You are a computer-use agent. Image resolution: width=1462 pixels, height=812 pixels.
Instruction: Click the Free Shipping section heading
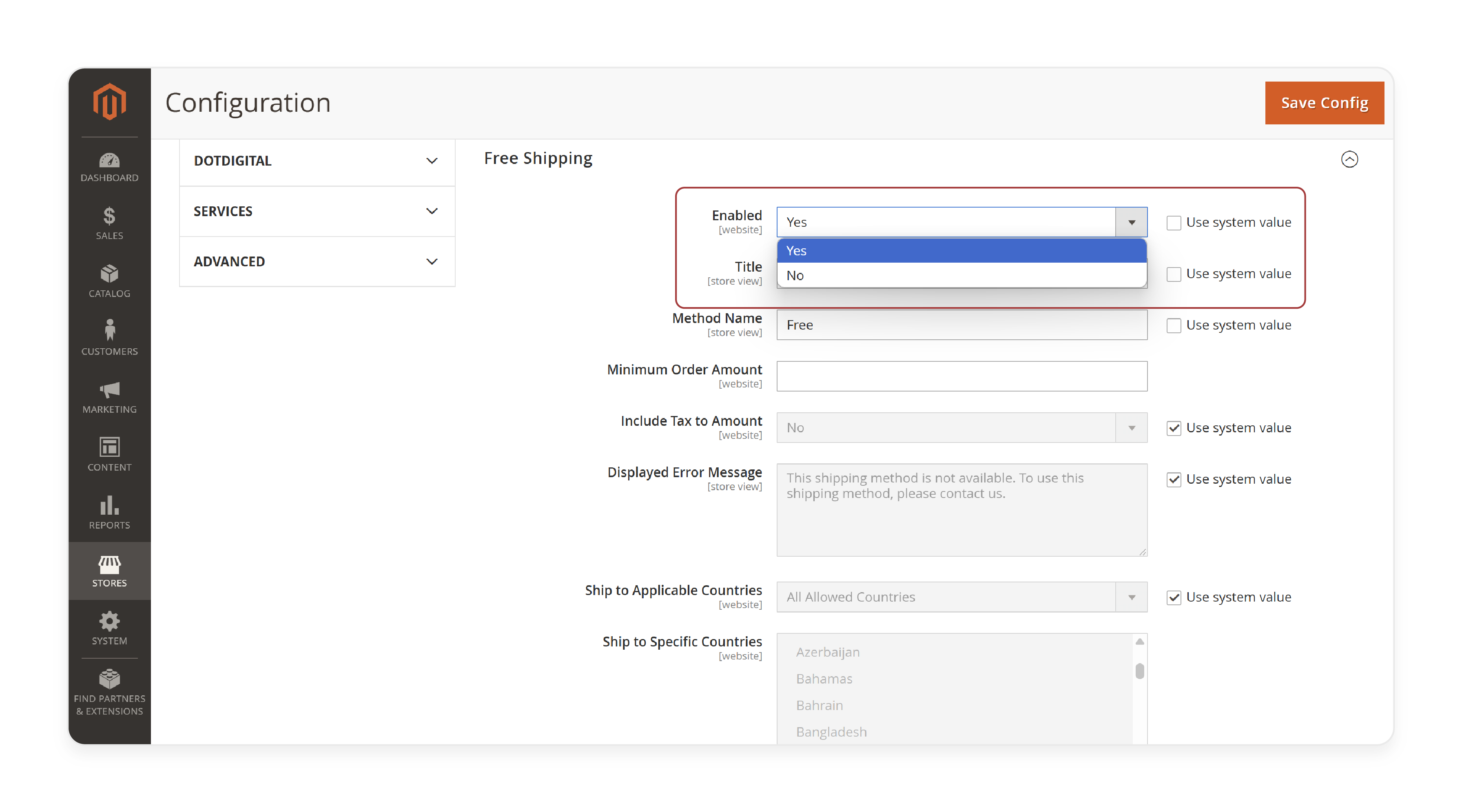click(538, 158)
